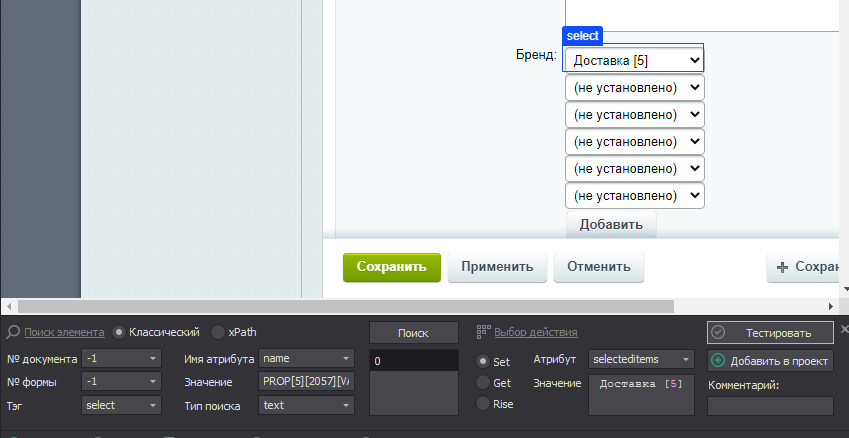This screenshot has width=849, height=438.
Task: Open the № формы dropdown
Action: click(121, 382)
